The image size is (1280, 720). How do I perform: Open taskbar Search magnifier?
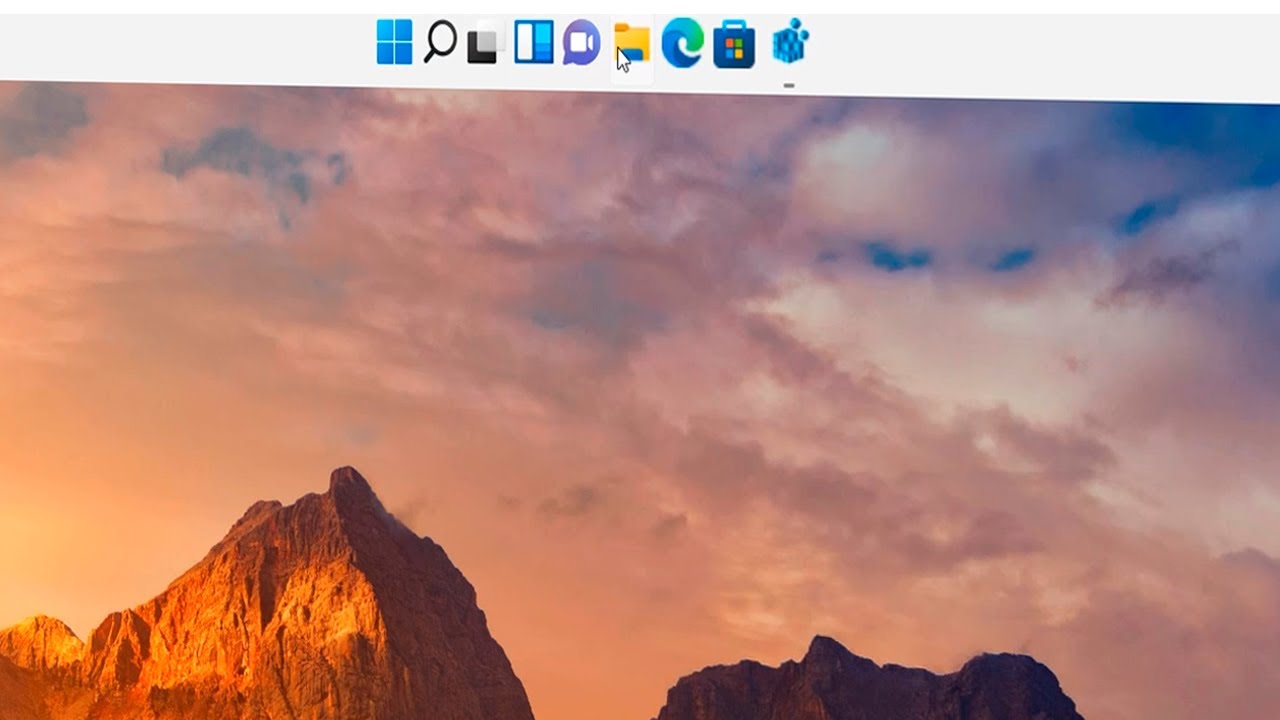pyautogui.click(x=440, y=42)
